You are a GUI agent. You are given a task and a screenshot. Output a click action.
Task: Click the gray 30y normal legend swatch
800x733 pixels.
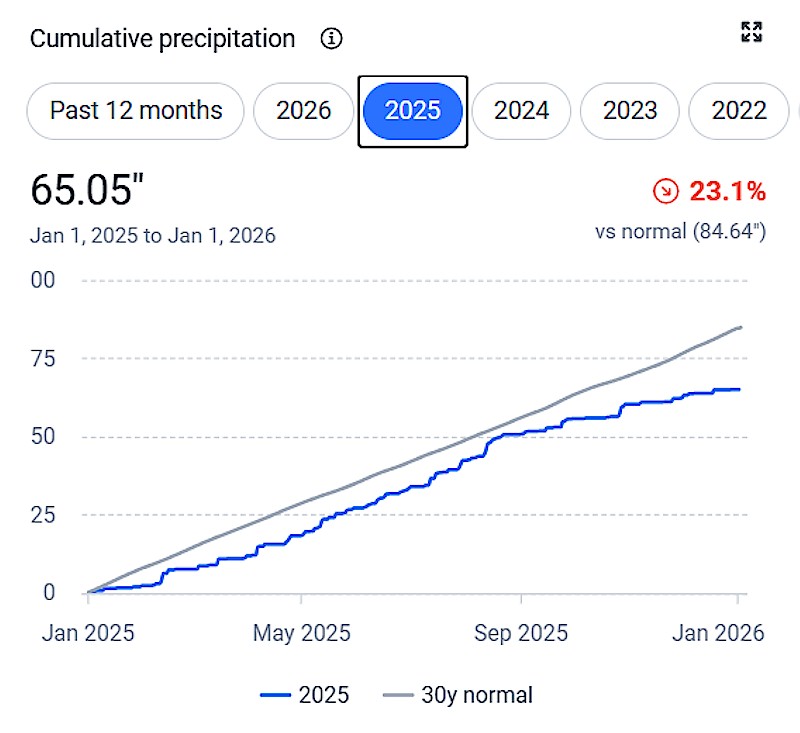[397, 694]
